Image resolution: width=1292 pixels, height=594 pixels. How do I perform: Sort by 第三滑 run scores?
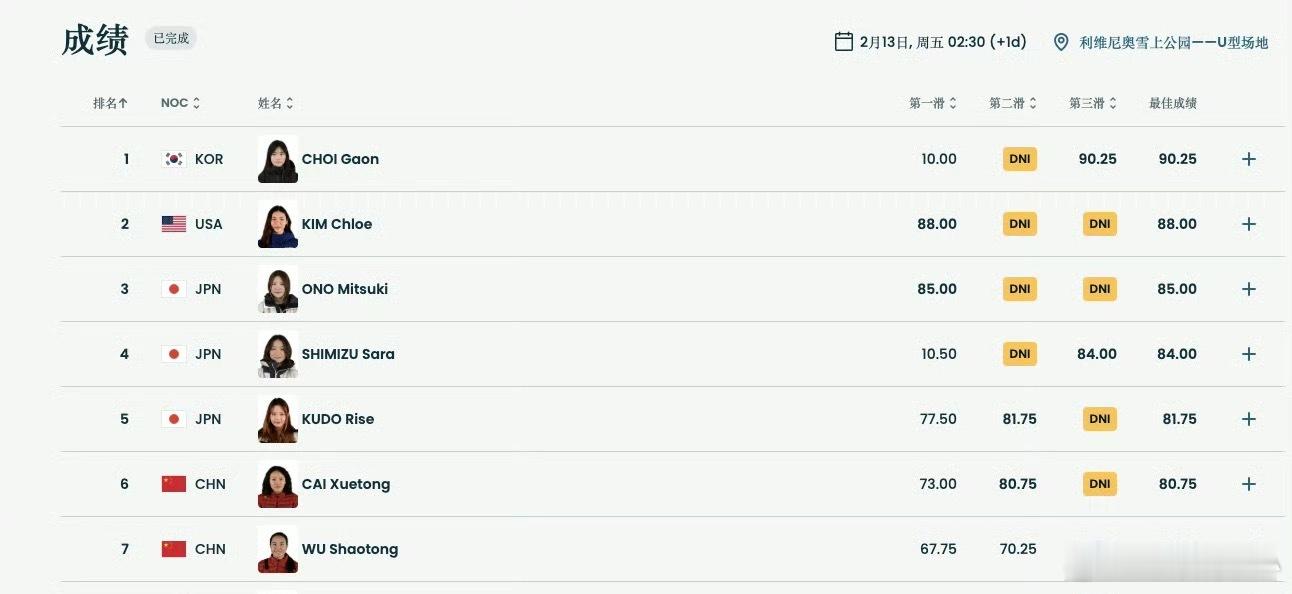pyautogui.click(x=1092, y=103)
